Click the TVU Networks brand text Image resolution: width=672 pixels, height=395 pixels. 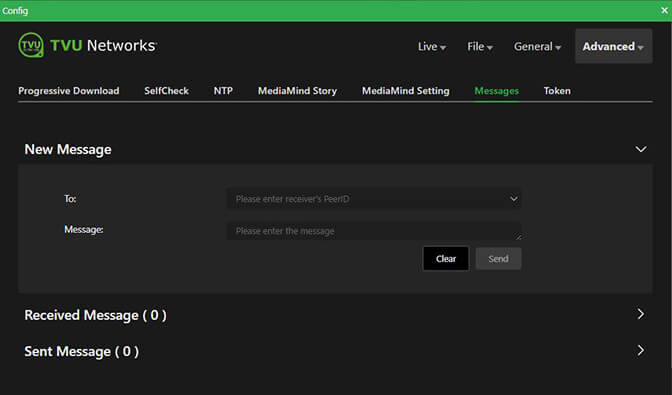[103, 45]
